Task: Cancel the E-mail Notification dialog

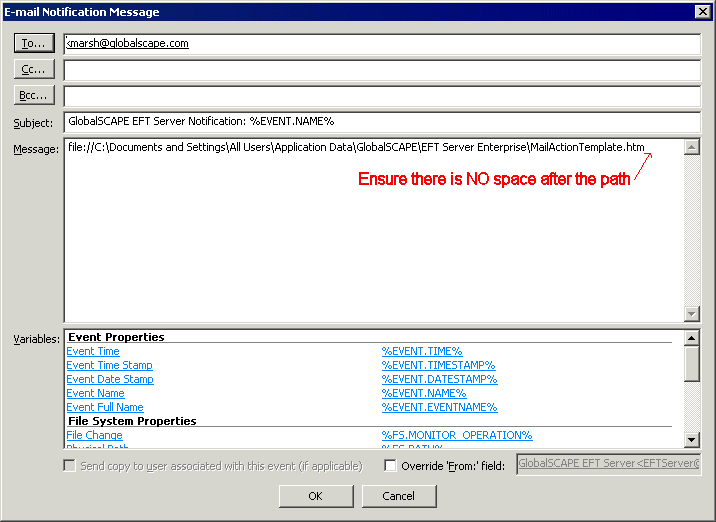Action: point(398,496)
